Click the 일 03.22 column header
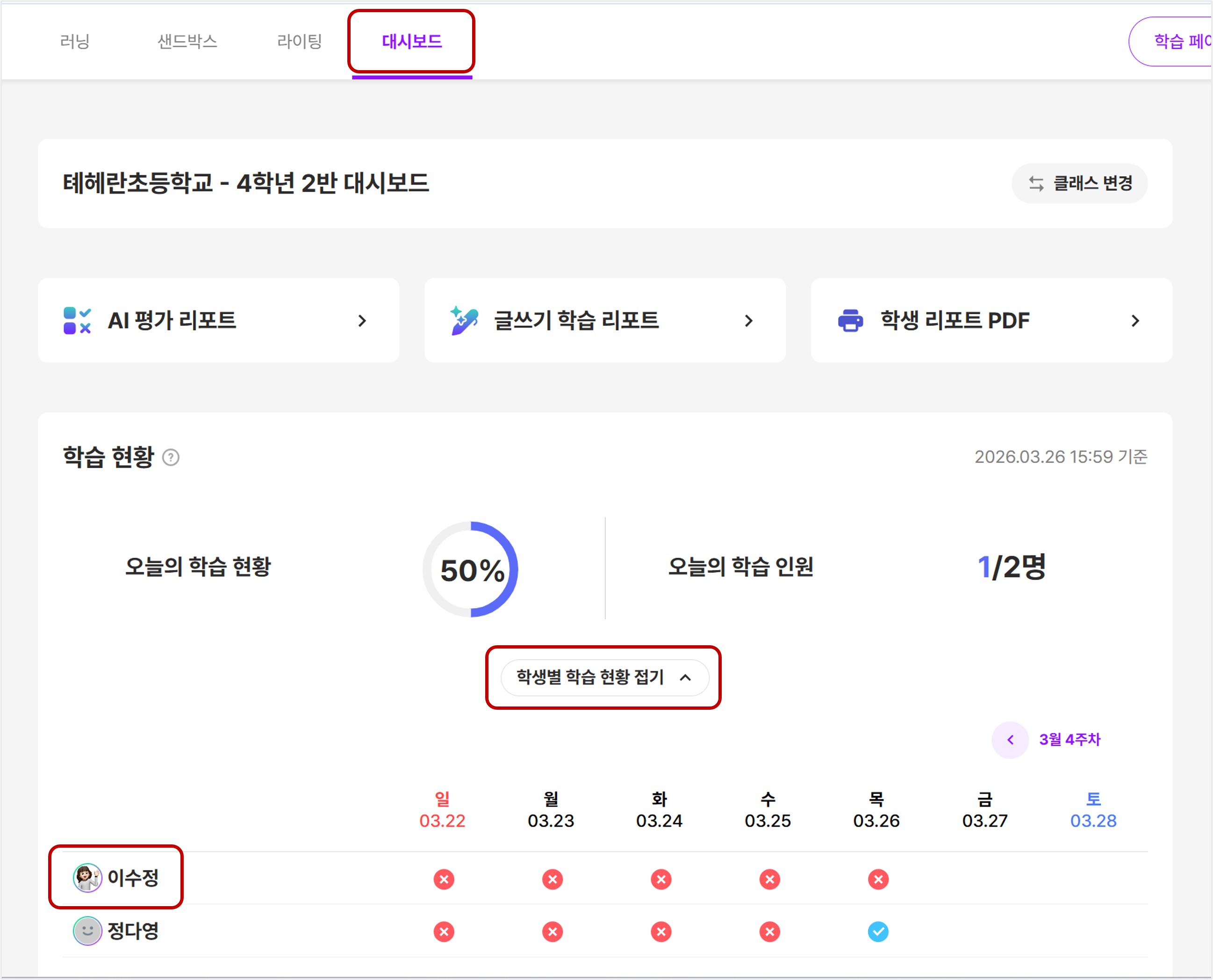This screenshot has width=1213, height=980. [x=442, y=809]
